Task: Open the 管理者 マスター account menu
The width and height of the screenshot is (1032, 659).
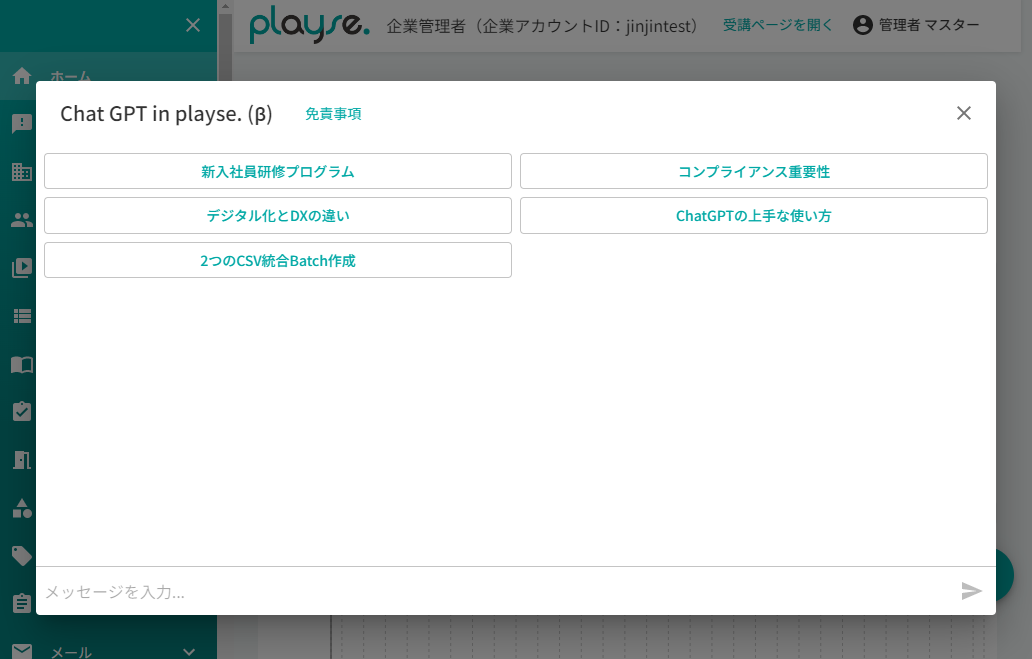Action: point(916,25)
